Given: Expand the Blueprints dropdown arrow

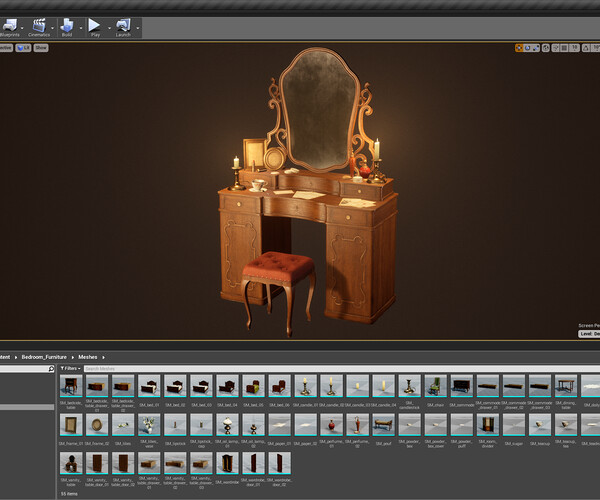Looking at the screenshot, I should coord(22,28).
